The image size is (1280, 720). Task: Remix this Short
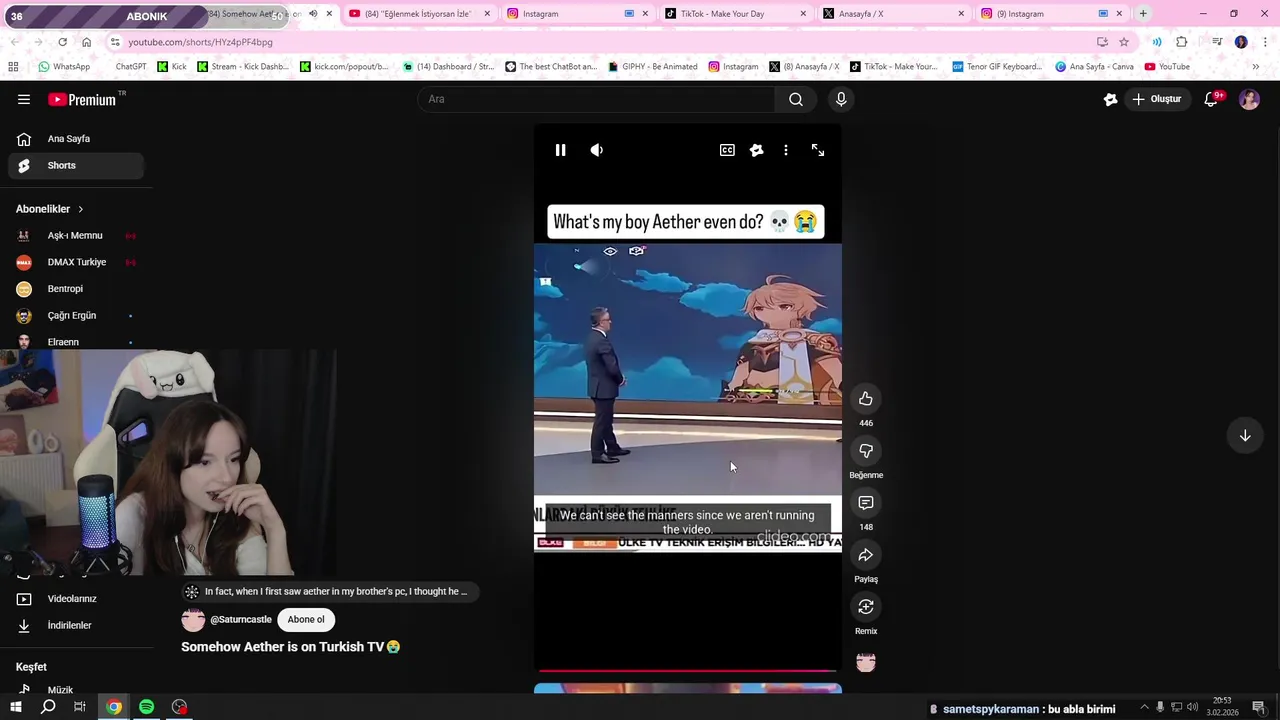tap(866, 607)
